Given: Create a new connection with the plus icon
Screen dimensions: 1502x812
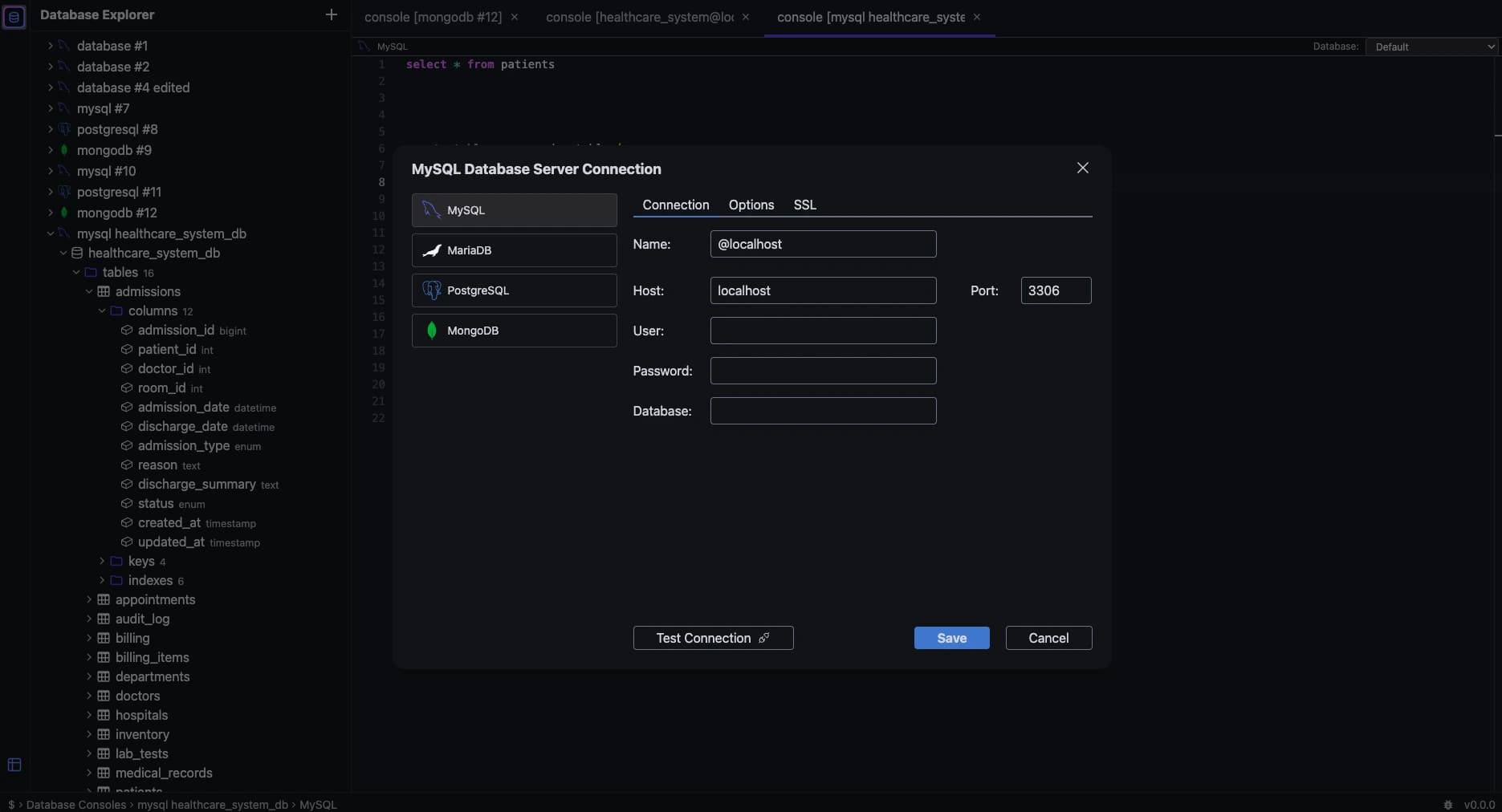Looking at the screenshot, I should (x=331, y=14).
